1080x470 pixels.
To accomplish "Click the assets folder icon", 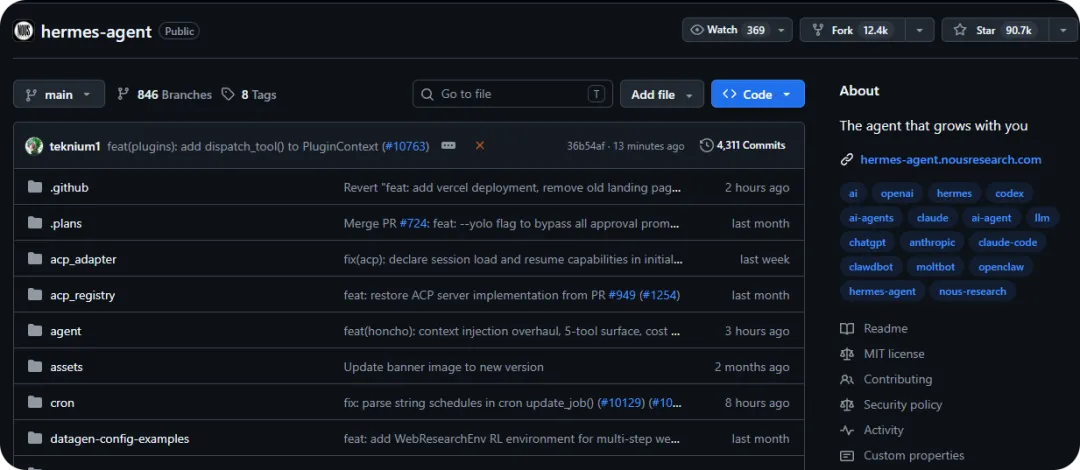I will pos(34,367).
